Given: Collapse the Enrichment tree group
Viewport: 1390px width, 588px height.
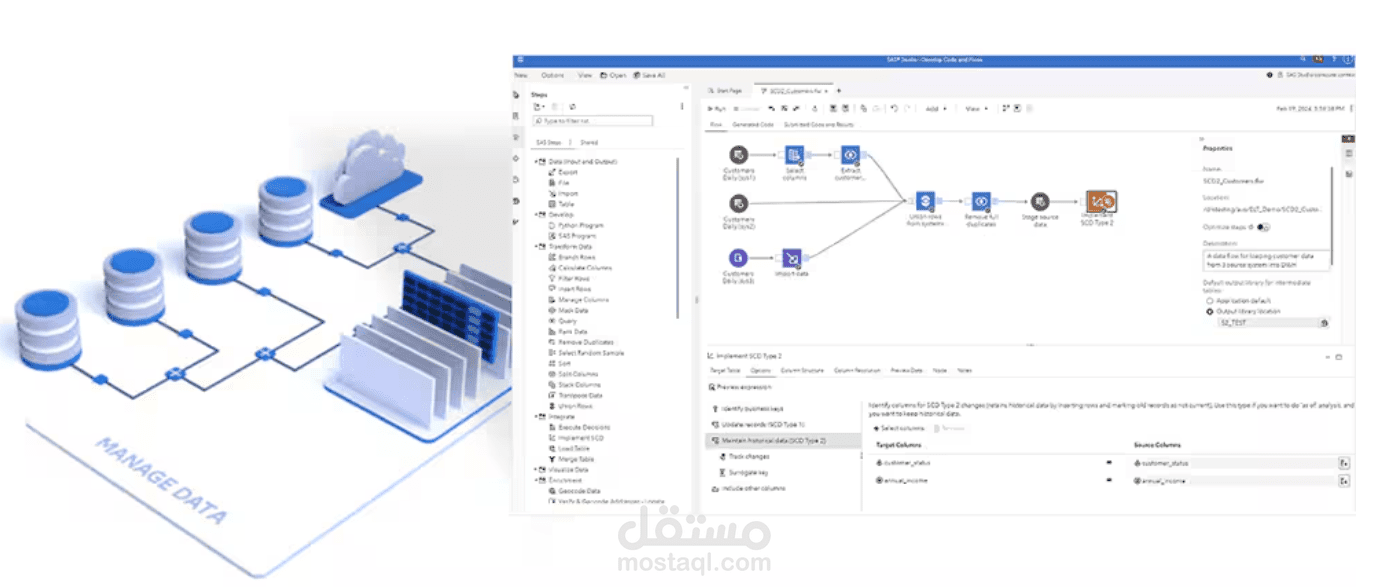Looking at the screenshot, I should coord(535,480).
